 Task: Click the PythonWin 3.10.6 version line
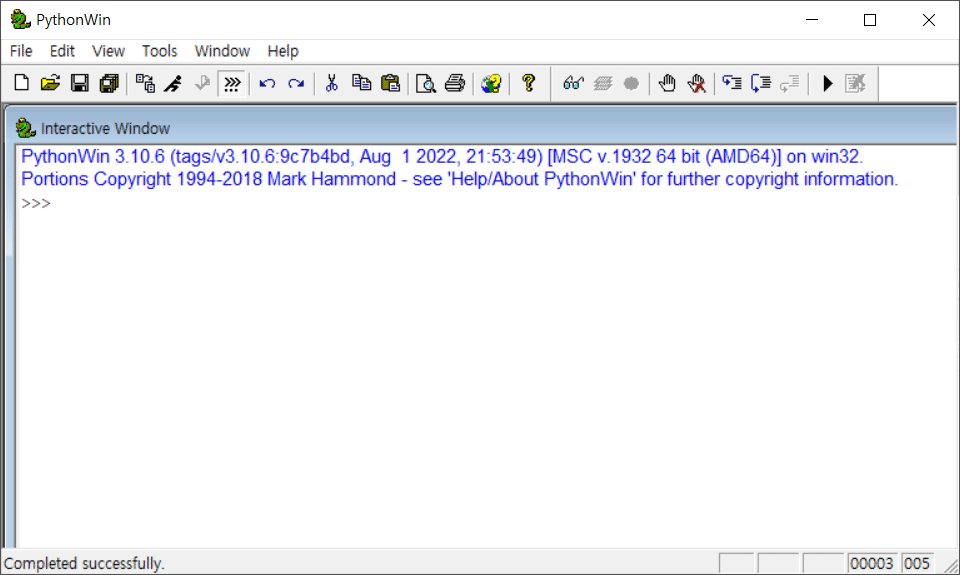tap(442, 157)
